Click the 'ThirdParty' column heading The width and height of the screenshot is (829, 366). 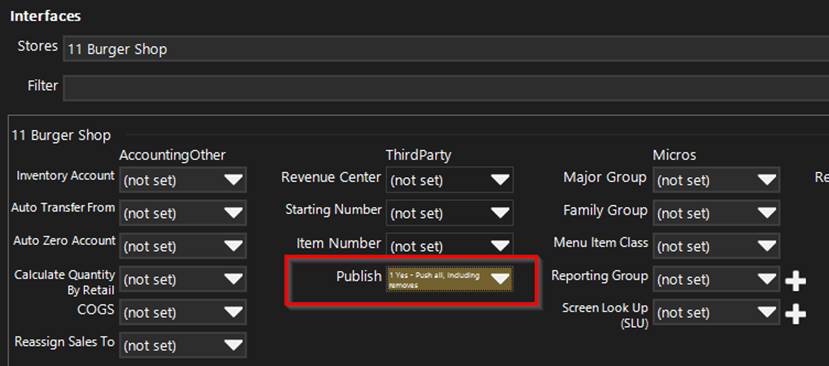tap(419, 155)
